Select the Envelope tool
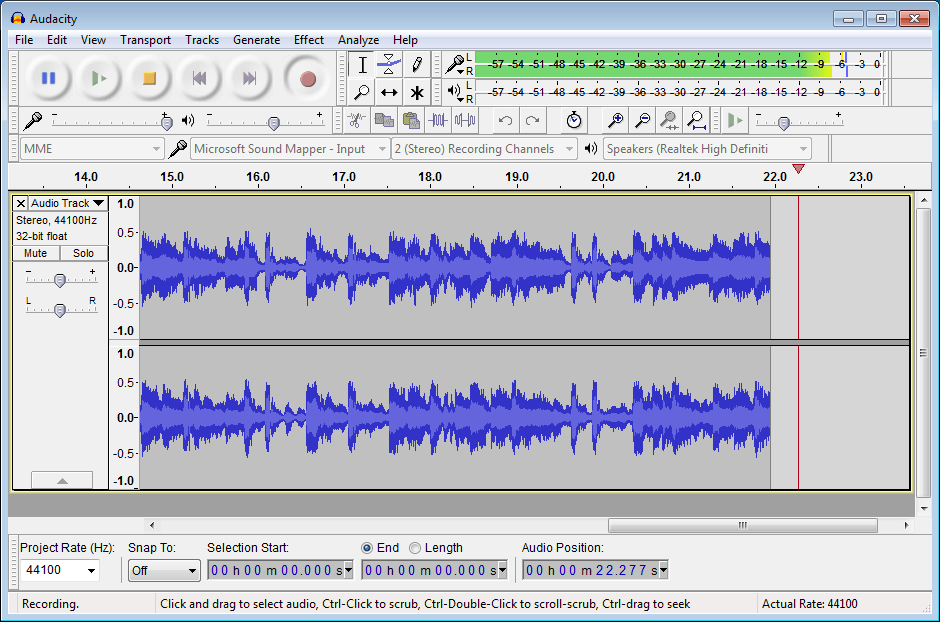The height and width of the screenshot is (622, 940). [389, 64]
